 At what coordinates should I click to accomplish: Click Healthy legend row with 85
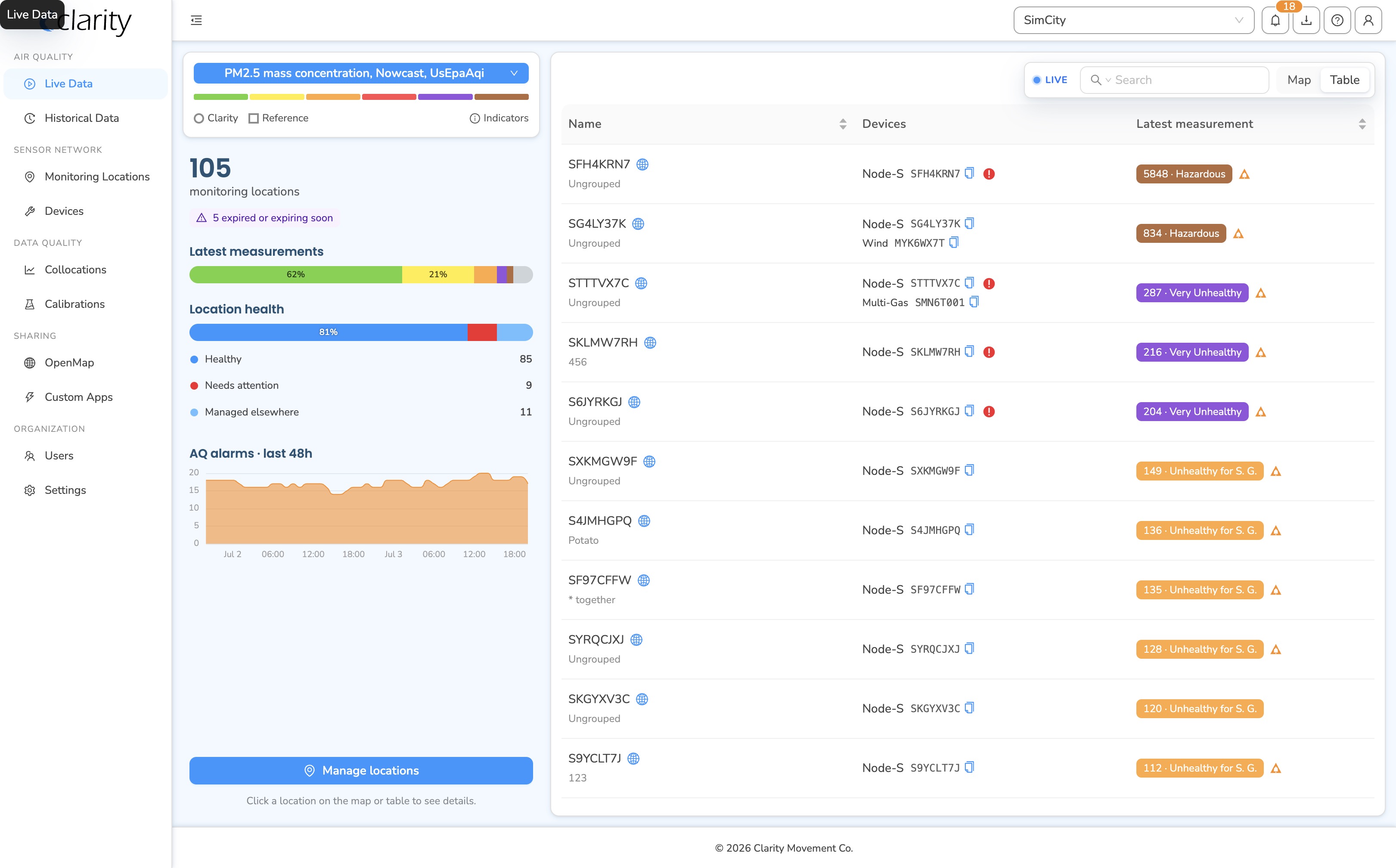pyautogui.click(x=361, y=359)
